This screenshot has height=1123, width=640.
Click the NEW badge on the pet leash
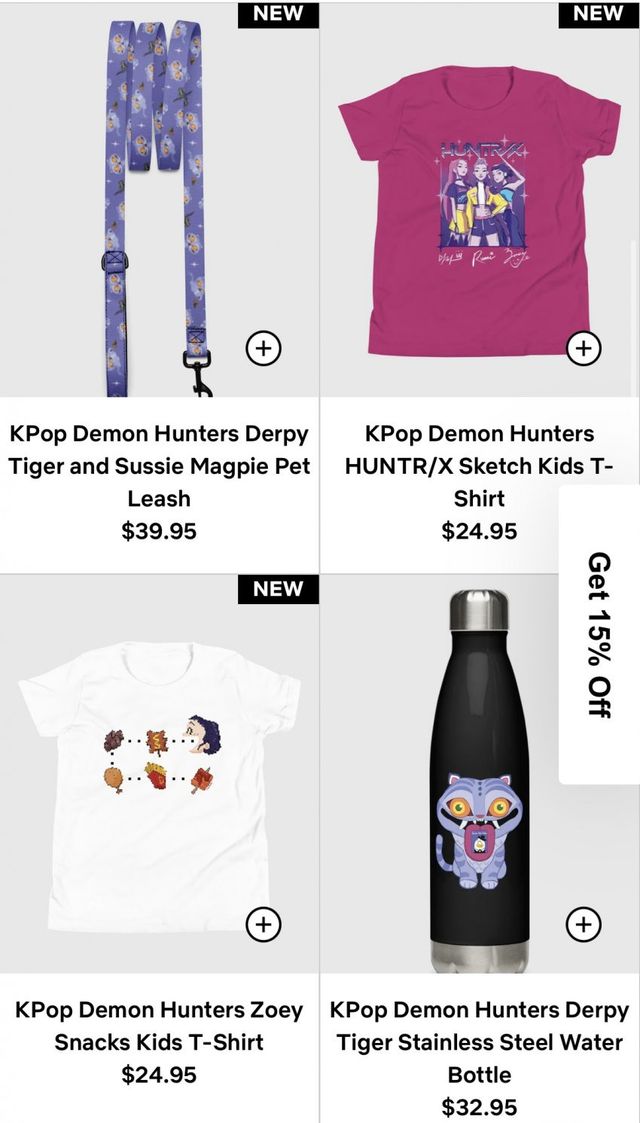click(x=278, y=14)
